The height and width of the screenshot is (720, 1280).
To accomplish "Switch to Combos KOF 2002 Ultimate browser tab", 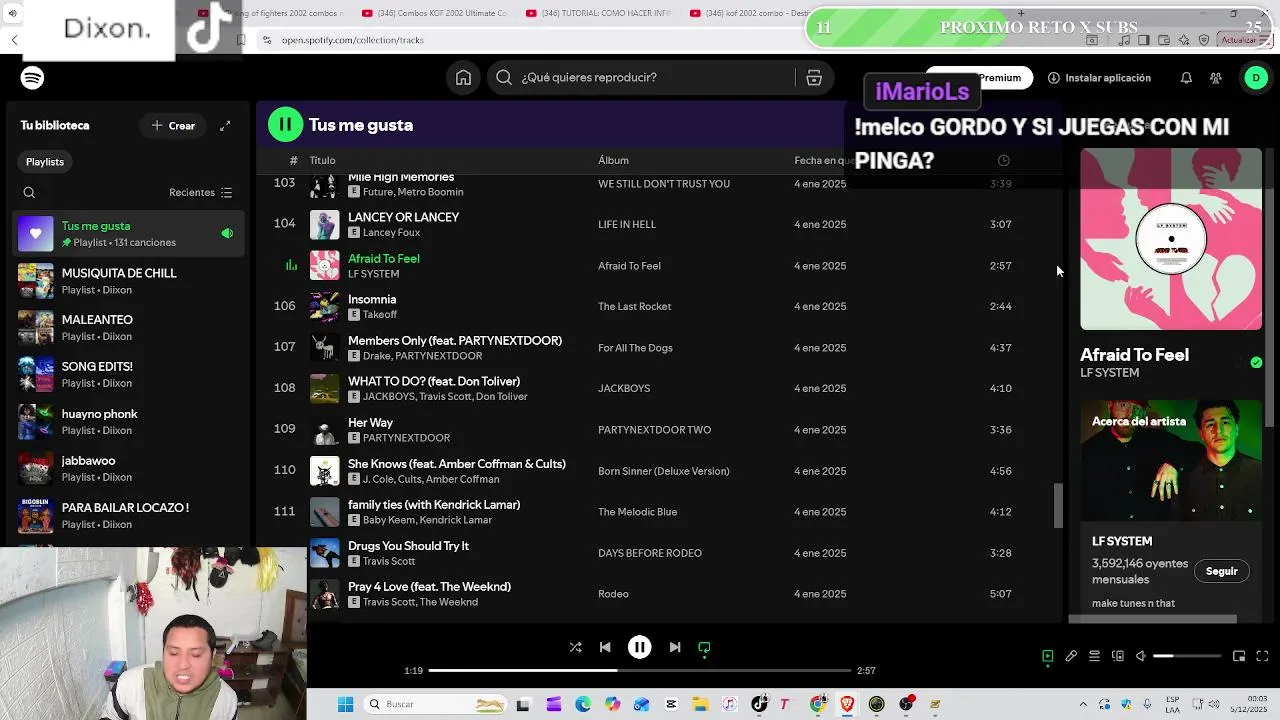I will (435, 13).
